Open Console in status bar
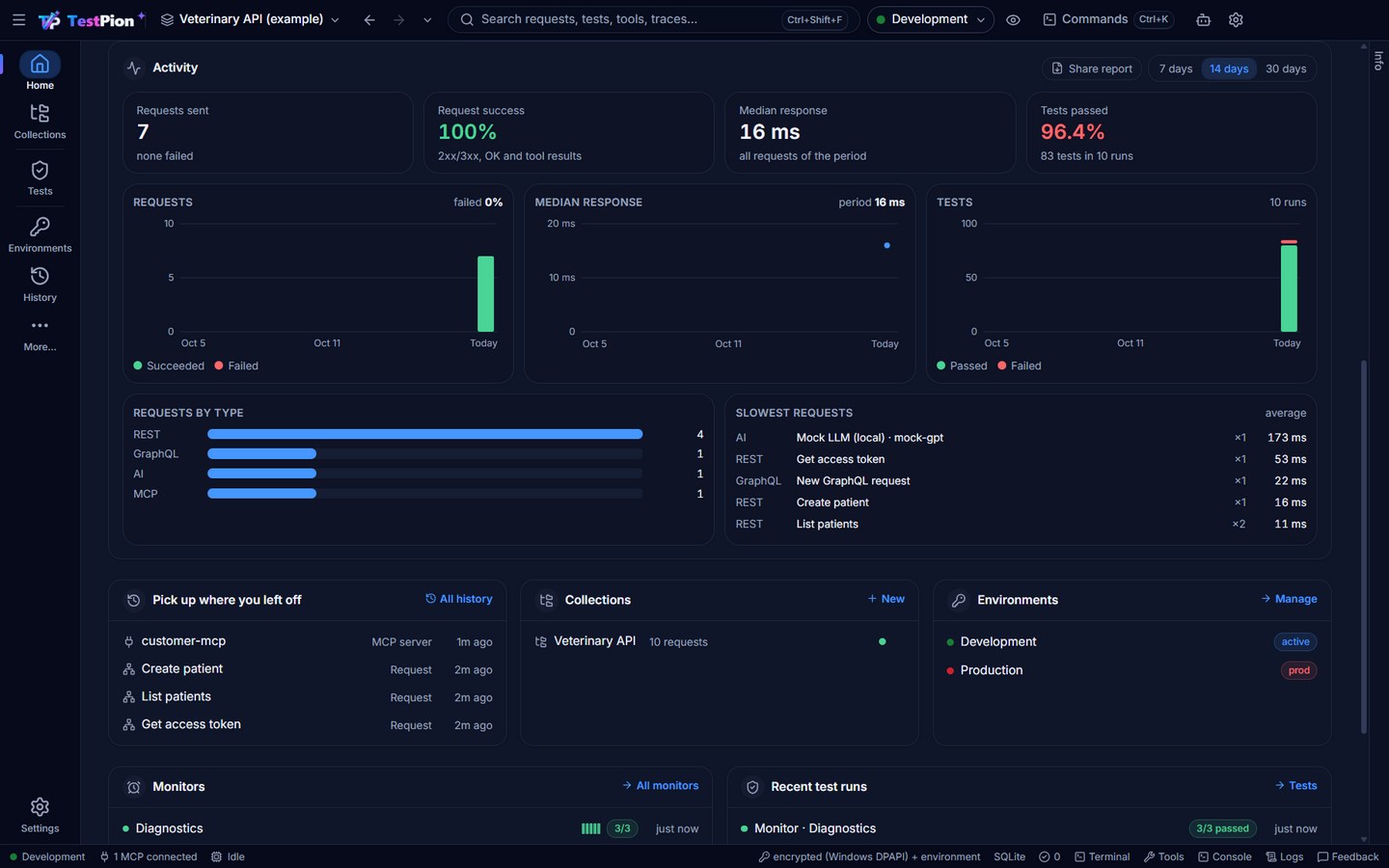This screenshot has height=868, width=1389. coord(1224,856)
